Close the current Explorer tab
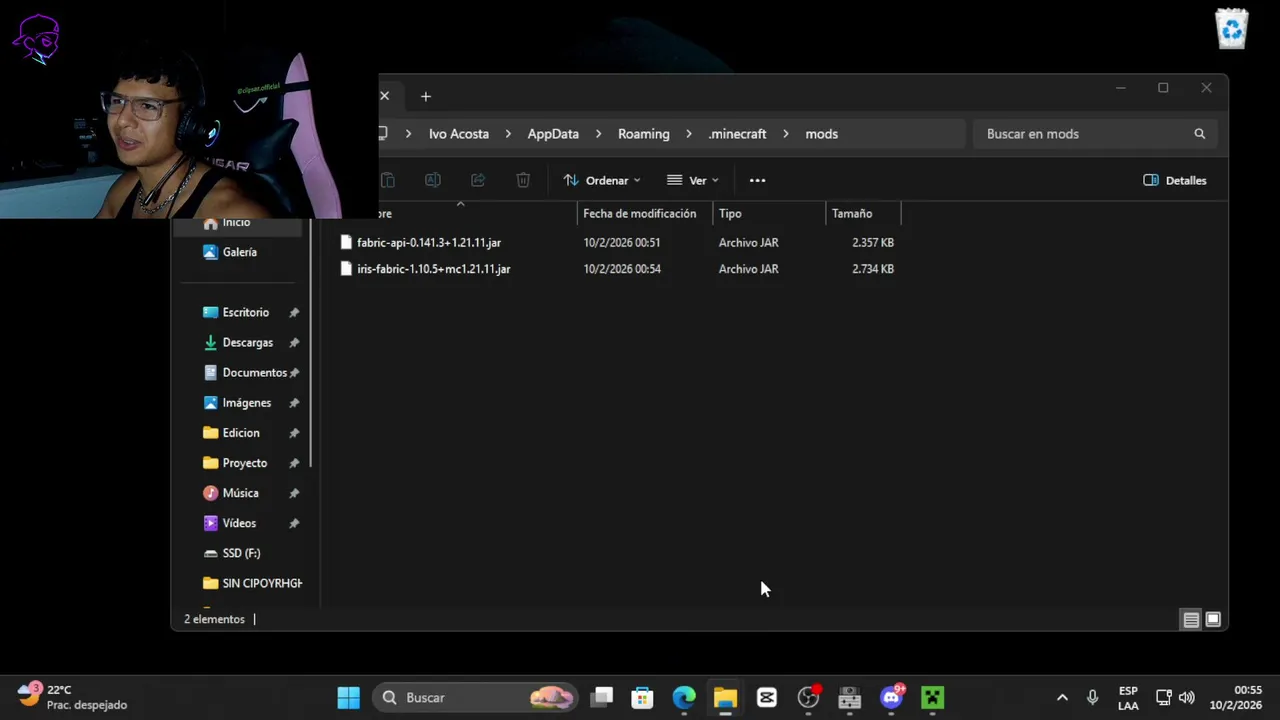Screen dimensions: 1280x720 (384, 96)
